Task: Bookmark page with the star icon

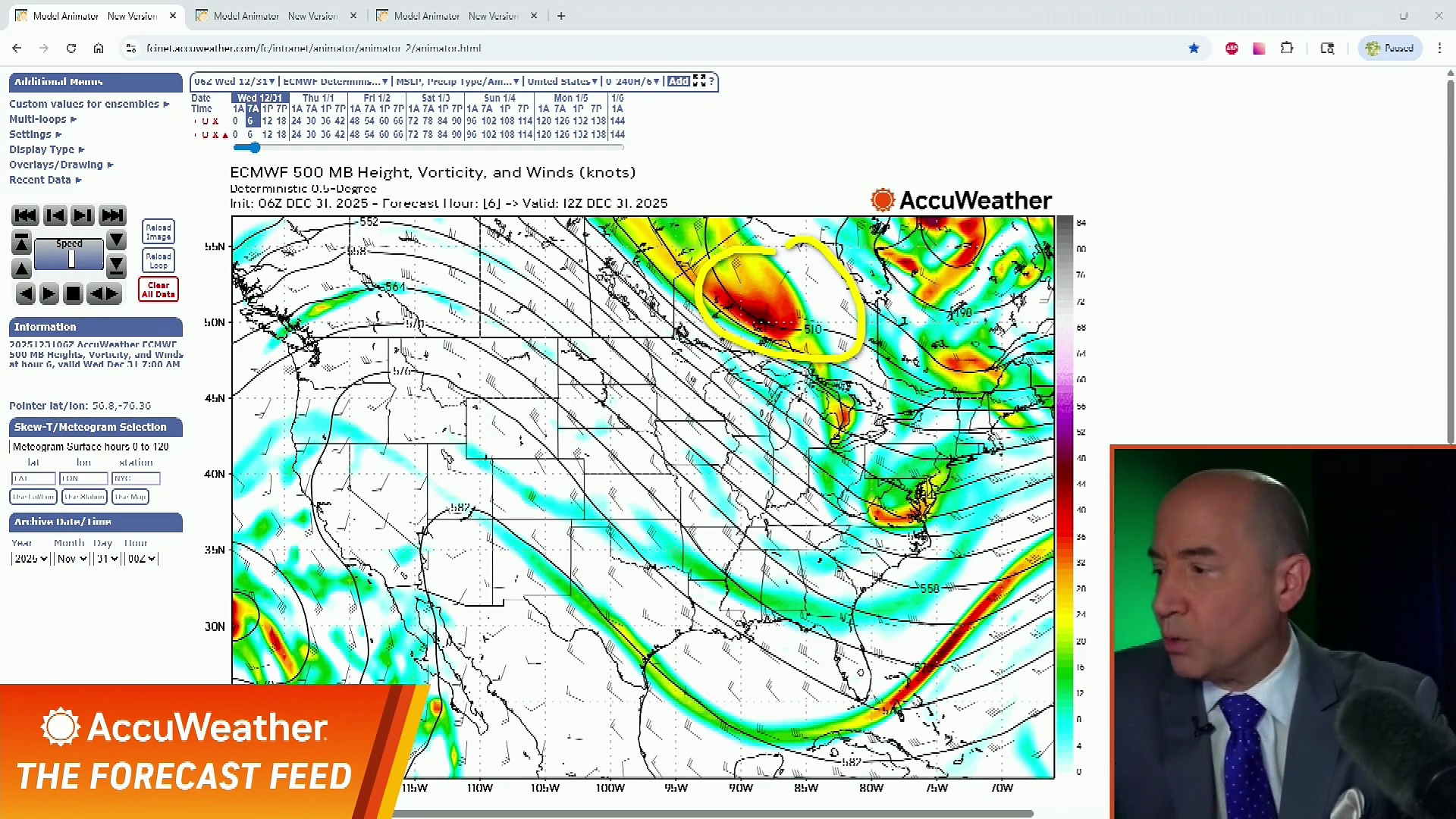Action: [1194, 48]
